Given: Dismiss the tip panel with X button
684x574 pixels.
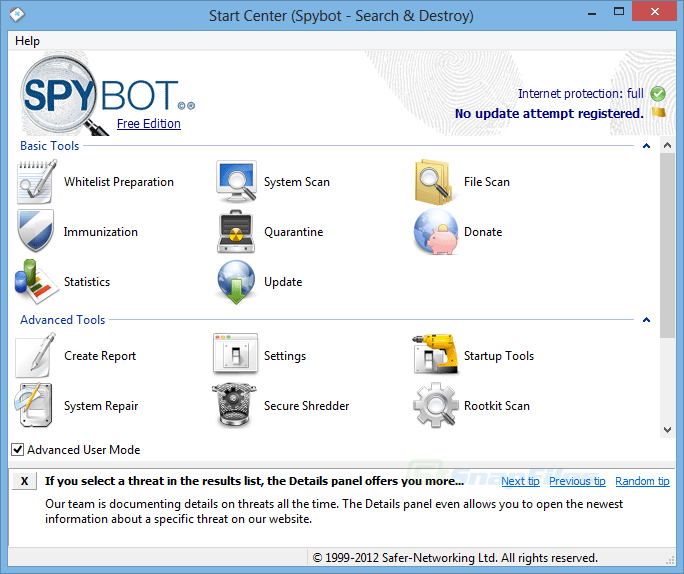Looking at the screenshot, I should (x=24, y=481).
